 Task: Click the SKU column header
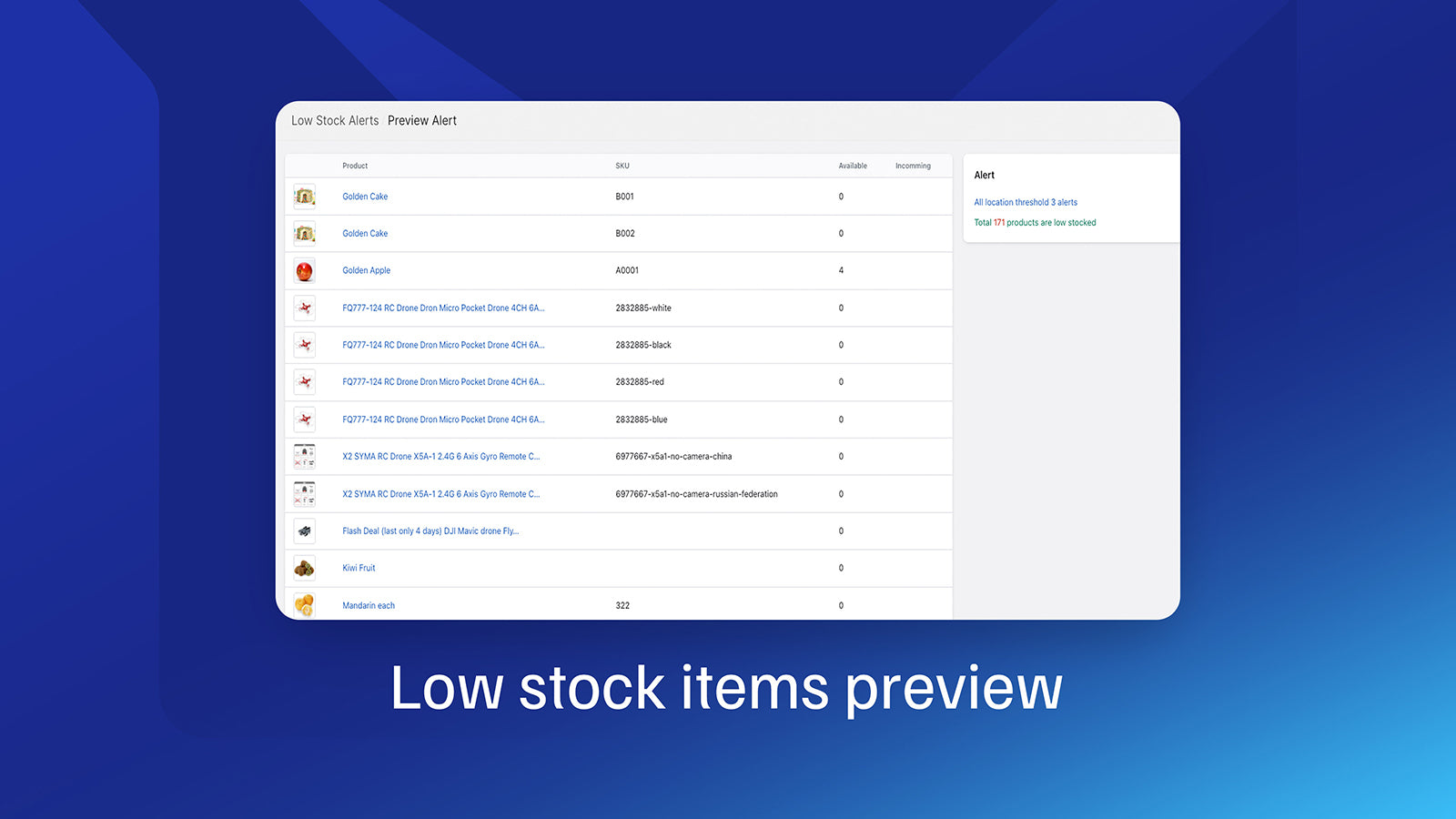622,165
